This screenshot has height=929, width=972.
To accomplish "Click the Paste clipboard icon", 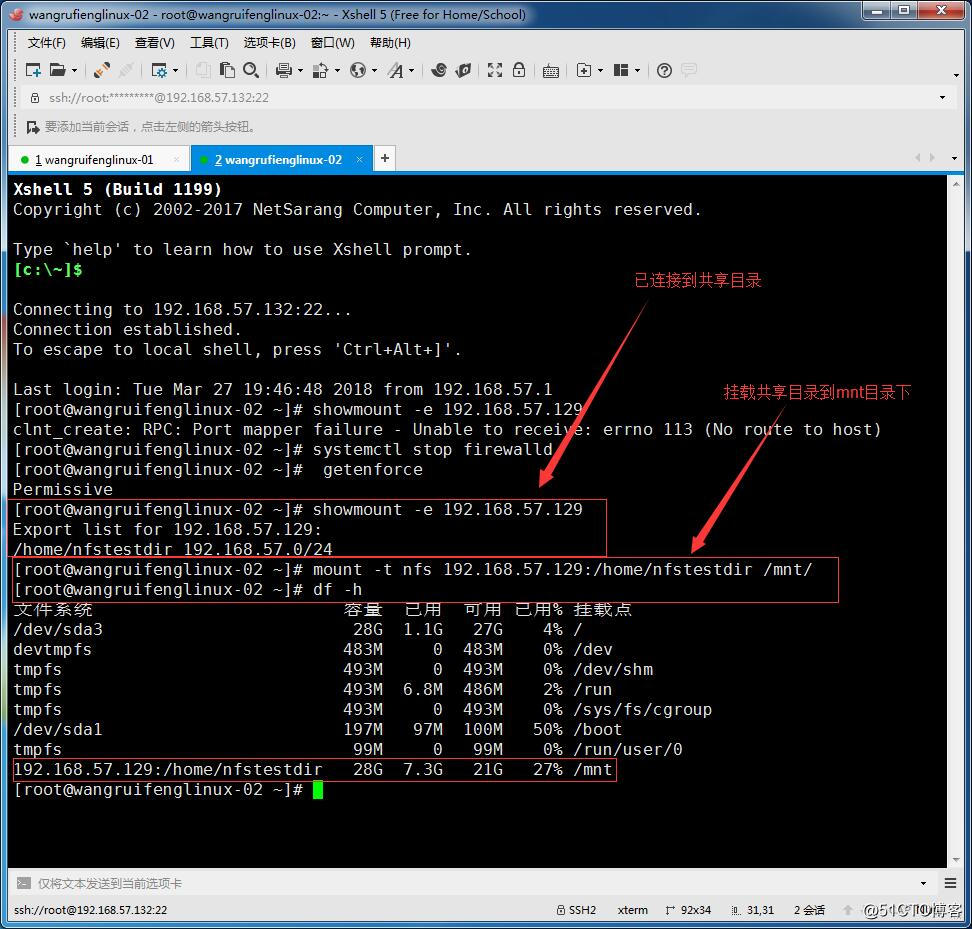I will point(227,70).
